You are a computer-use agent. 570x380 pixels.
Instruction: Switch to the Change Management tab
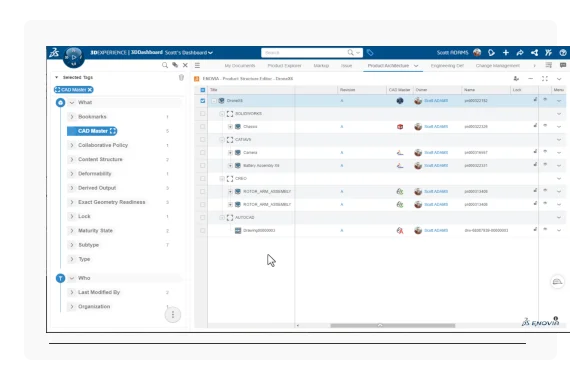point(497,66)
